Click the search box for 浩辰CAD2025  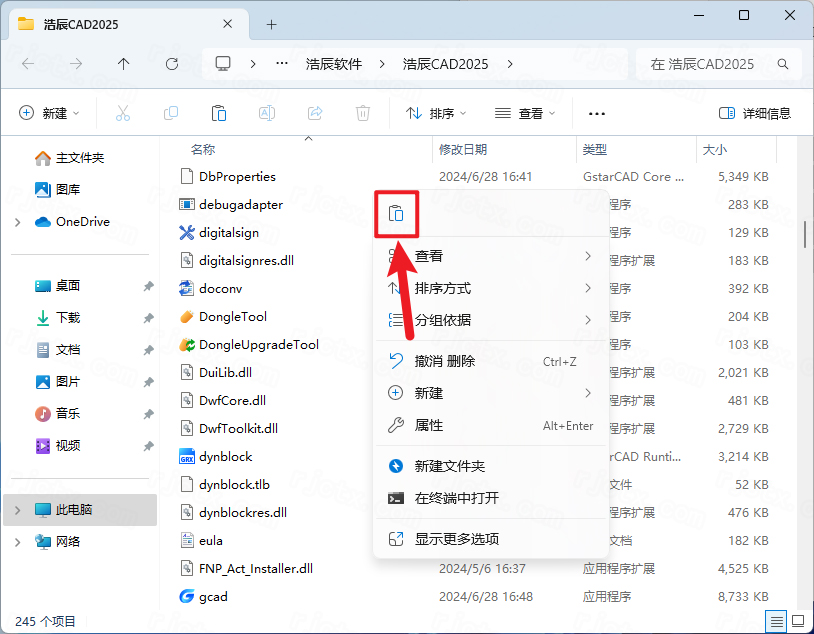click(718, 63)
